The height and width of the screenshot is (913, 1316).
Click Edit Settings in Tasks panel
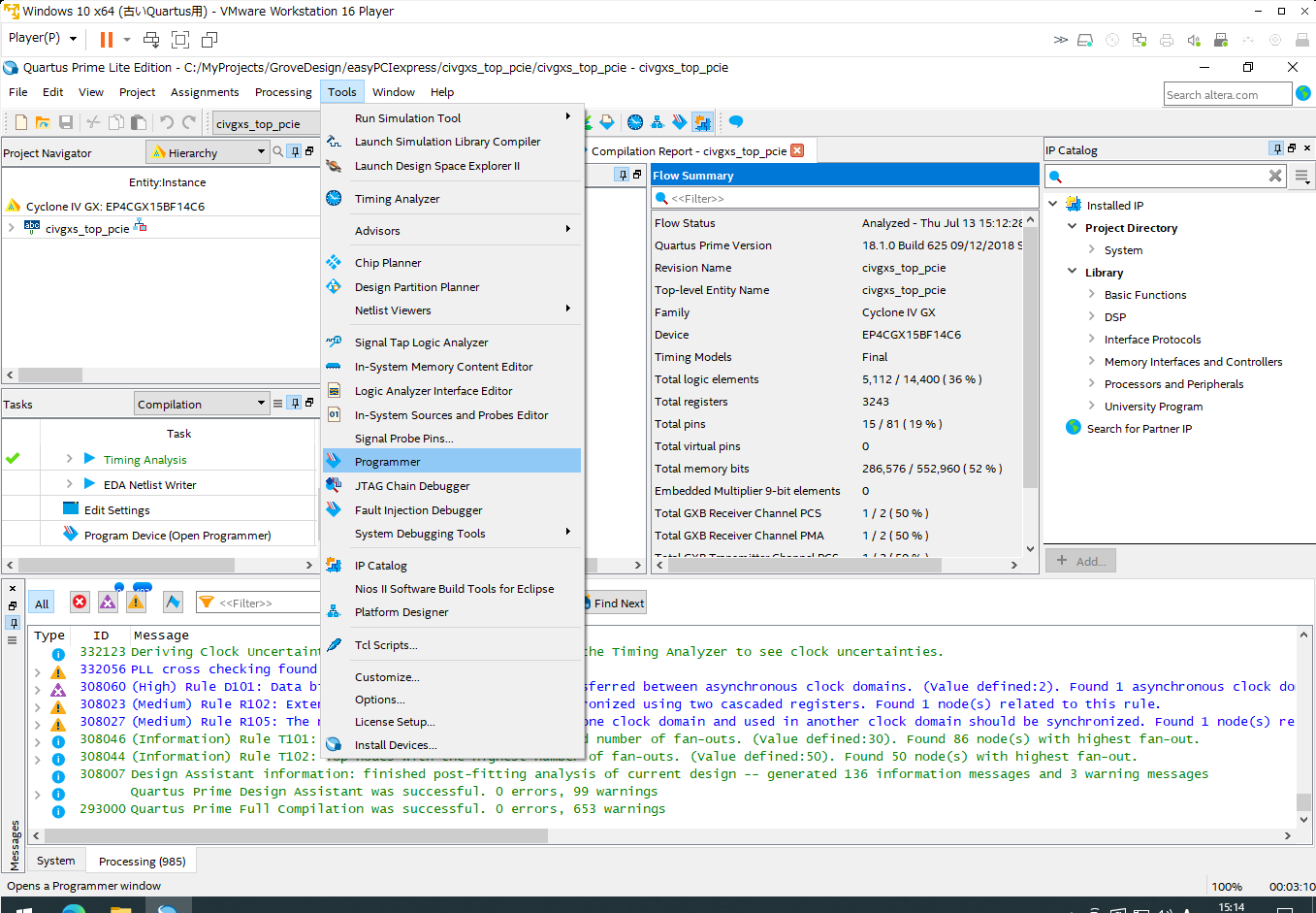click(116, 510)
